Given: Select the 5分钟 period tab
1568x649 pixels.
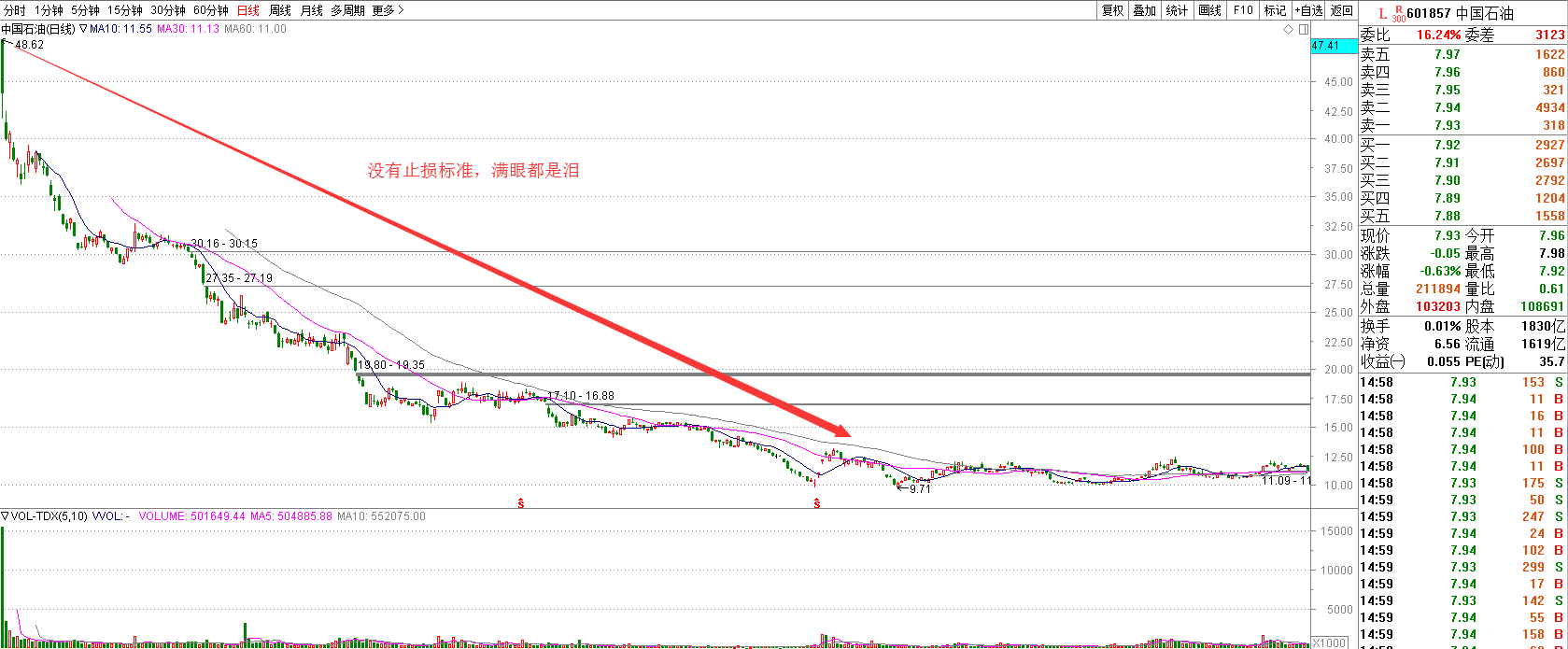Looking at the screenshot, I should click(x=85, y=10).
